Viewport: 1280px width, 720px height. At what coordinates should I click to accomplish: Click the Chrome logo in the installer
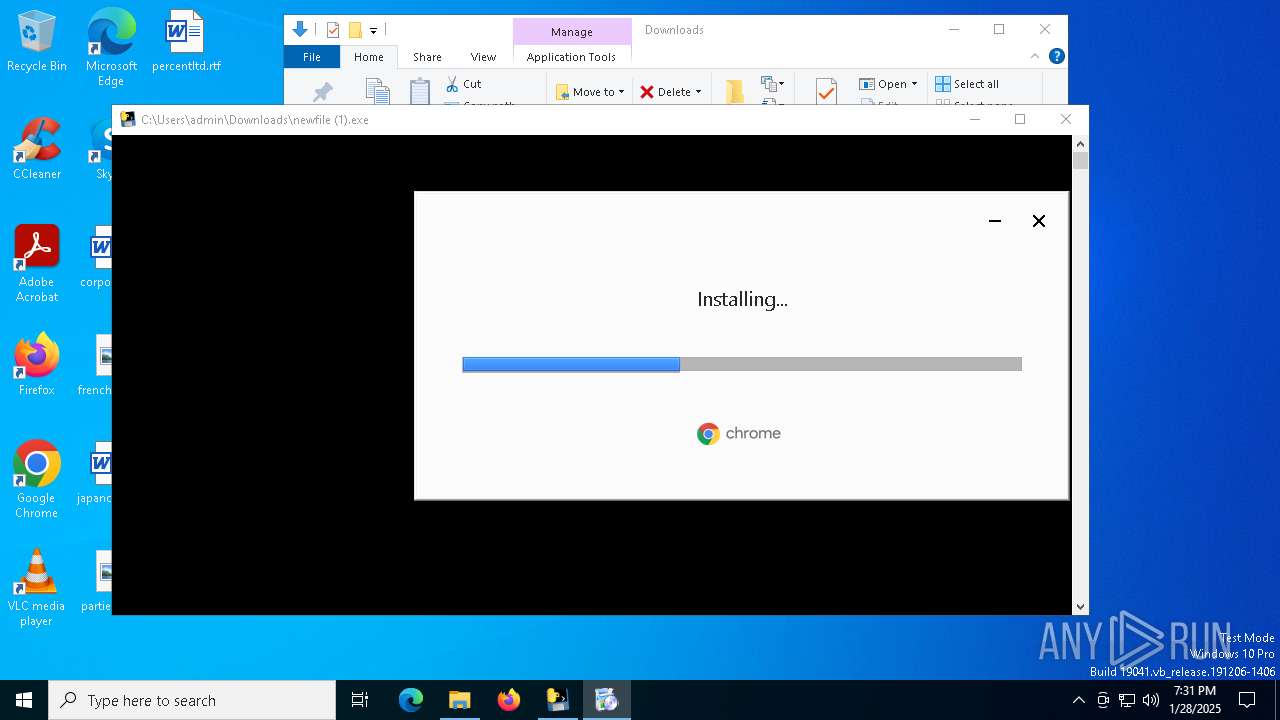(x=739, y=433)
